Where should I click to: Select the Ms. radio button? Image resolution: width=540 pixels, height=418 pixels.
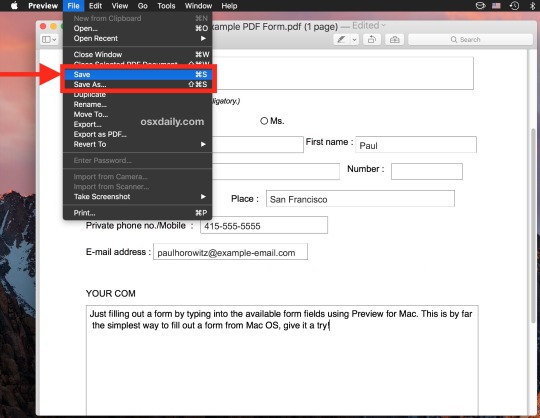click(264, 121)
